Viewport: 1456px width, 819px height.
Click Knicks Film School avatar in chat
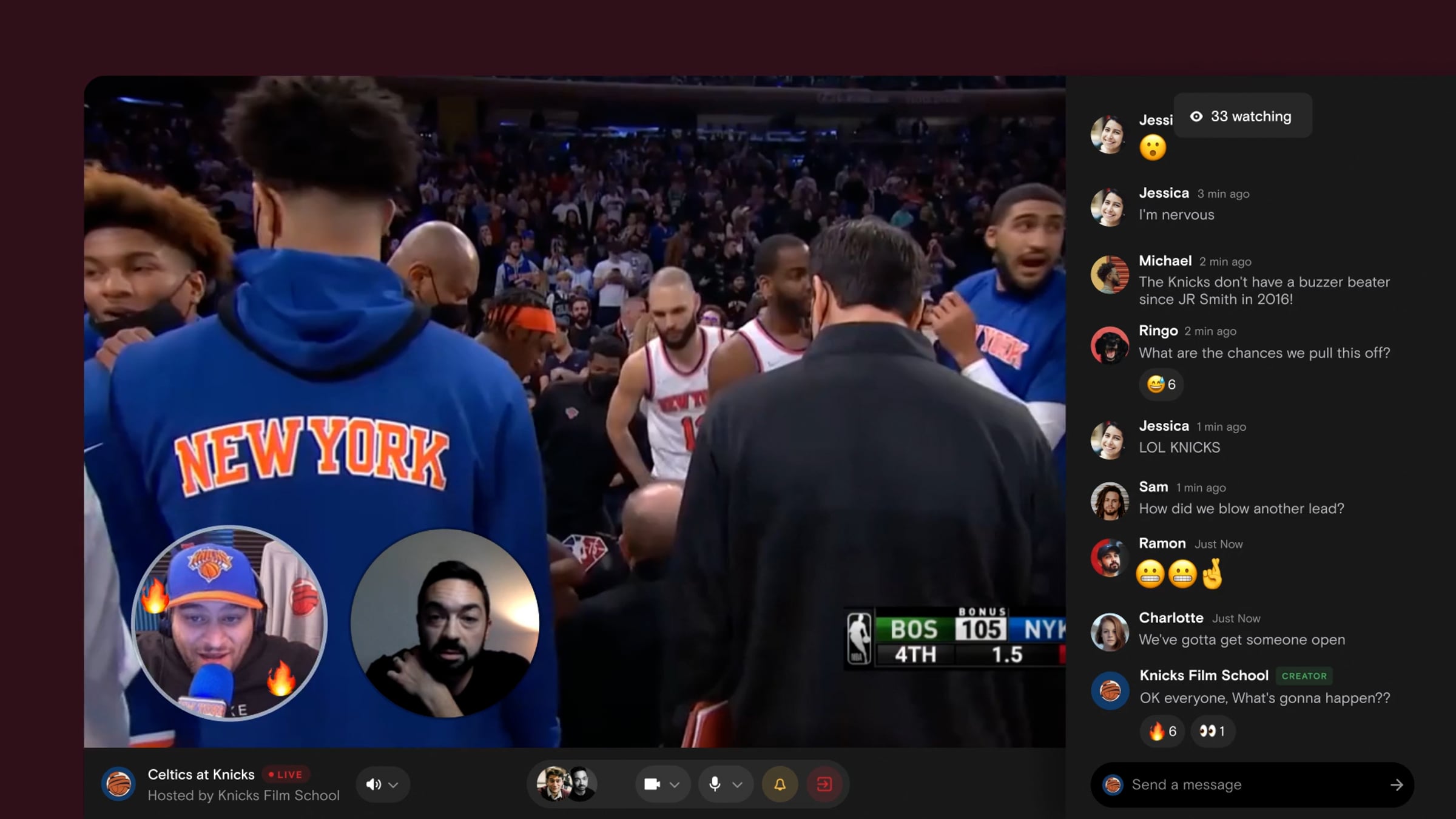click(x=1110, y=690)
